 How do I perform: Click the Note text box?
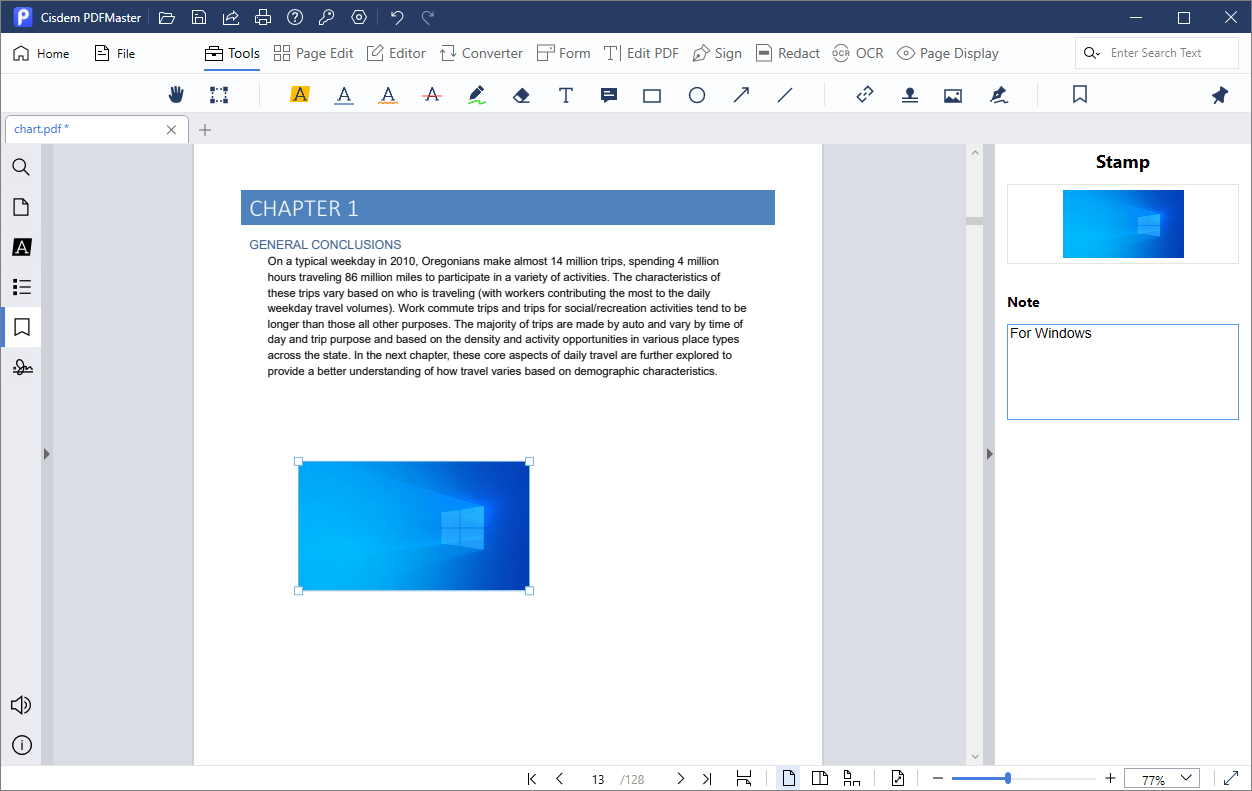1123,371
